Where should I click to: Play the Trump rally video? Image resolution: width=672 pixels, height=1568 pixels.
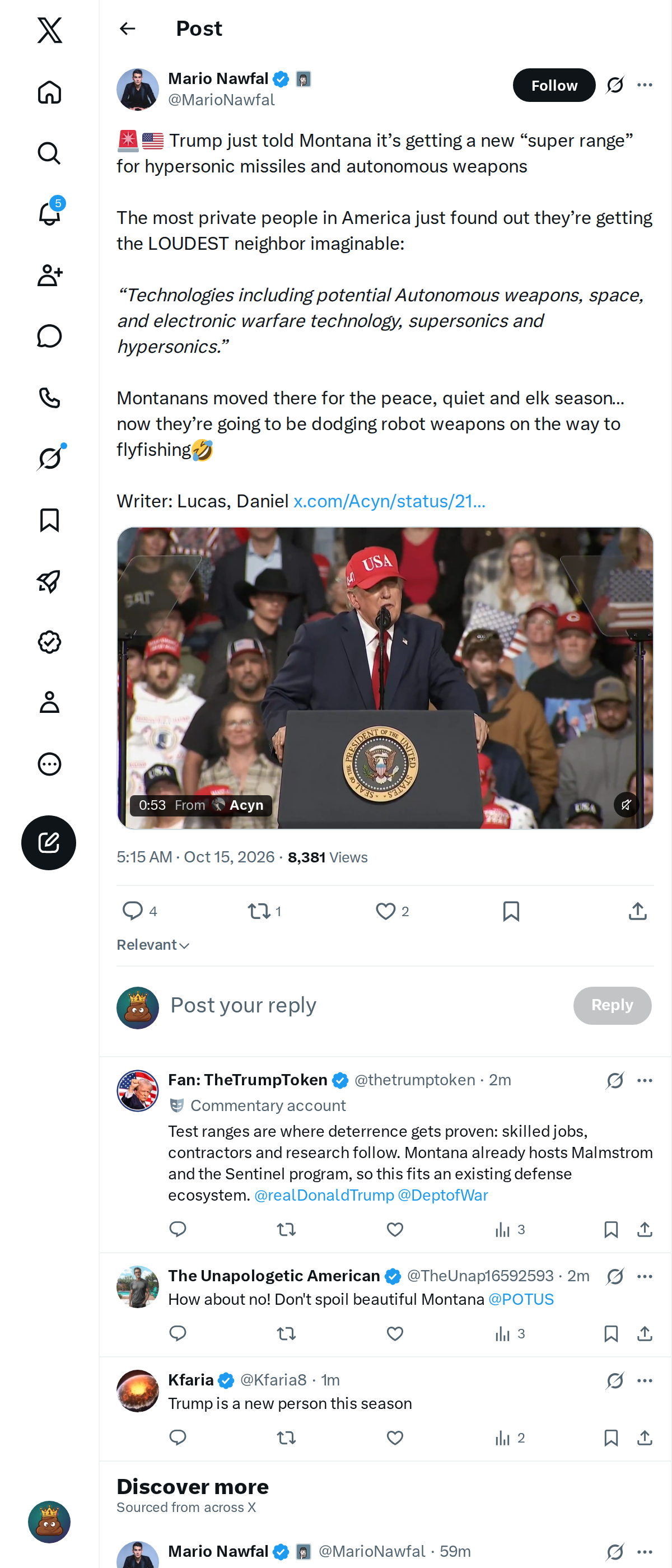coord(385,678)
